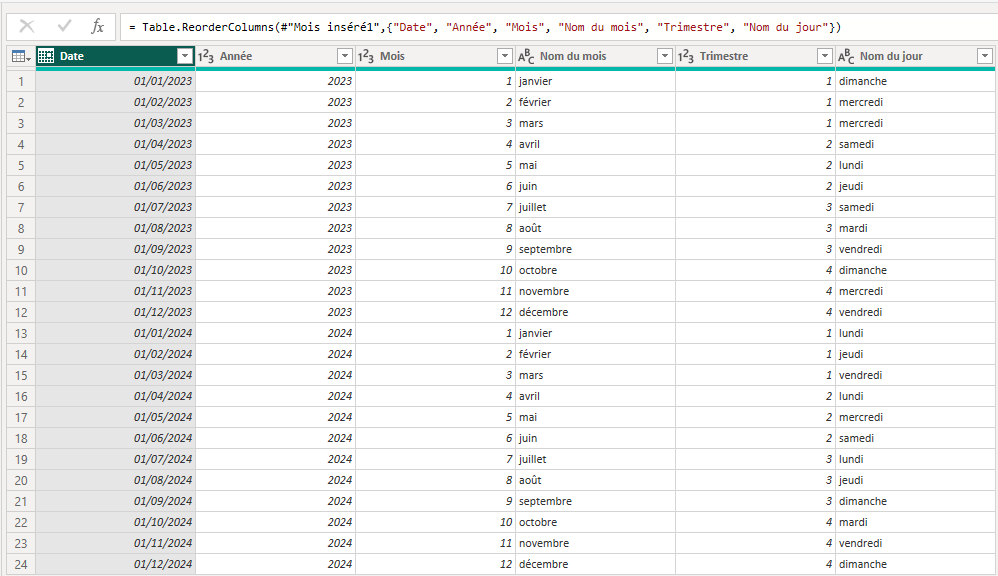Change data type via Année column 123 icon
Viewport: 998px width, 576px height.
(x=206, y=57)
